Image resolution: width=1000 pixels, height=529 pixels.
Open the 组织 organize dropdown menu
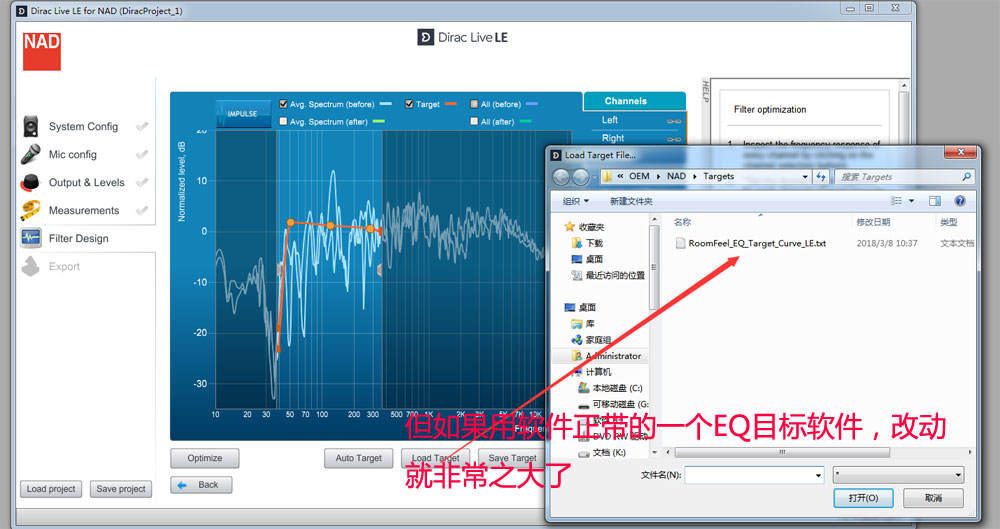pyautogui.click(x=575, y=201)
